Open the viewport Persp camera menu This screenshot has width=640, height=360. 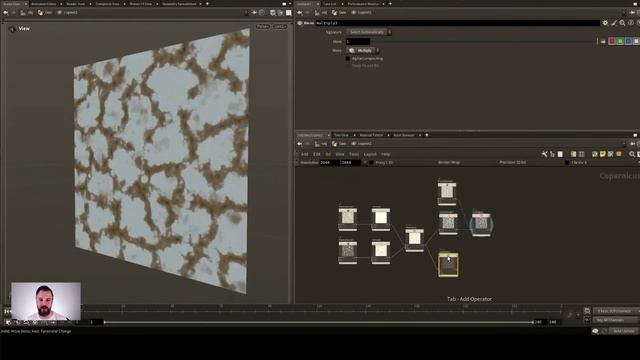pyautogui.click(x=262, y=27)
